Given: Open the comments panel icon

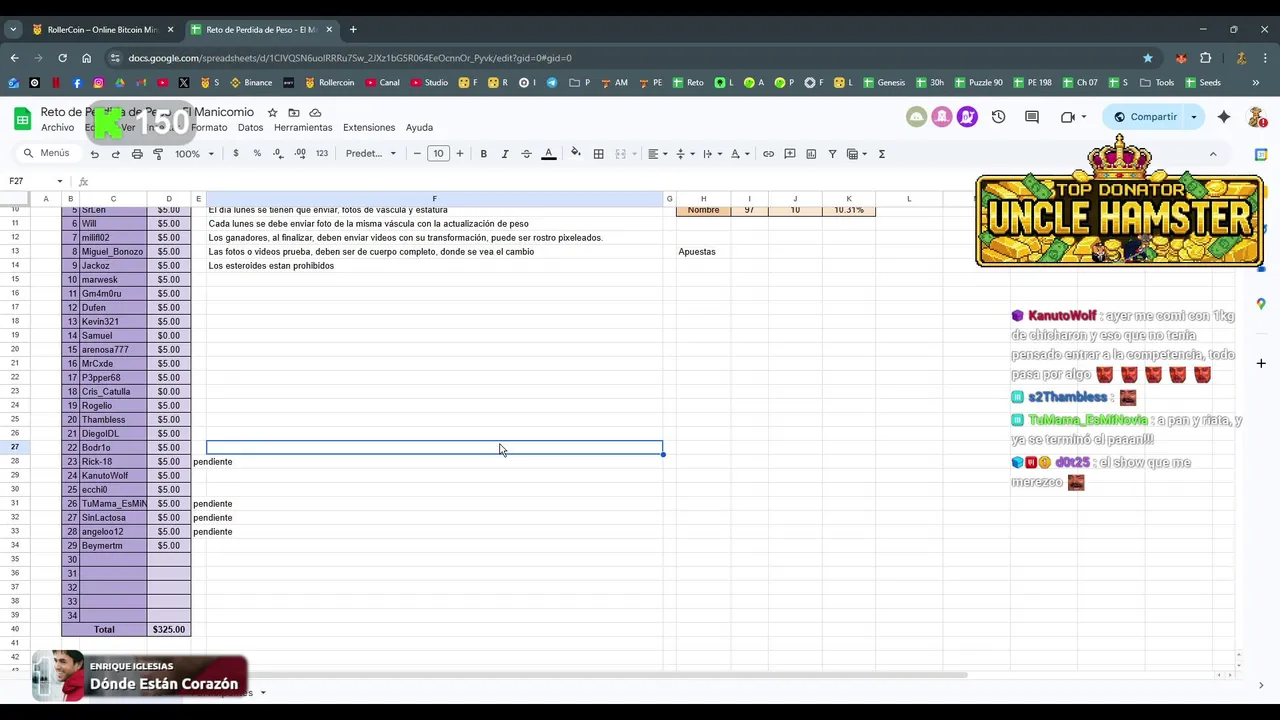Looking at the screenshot, I should point(1032,117).
